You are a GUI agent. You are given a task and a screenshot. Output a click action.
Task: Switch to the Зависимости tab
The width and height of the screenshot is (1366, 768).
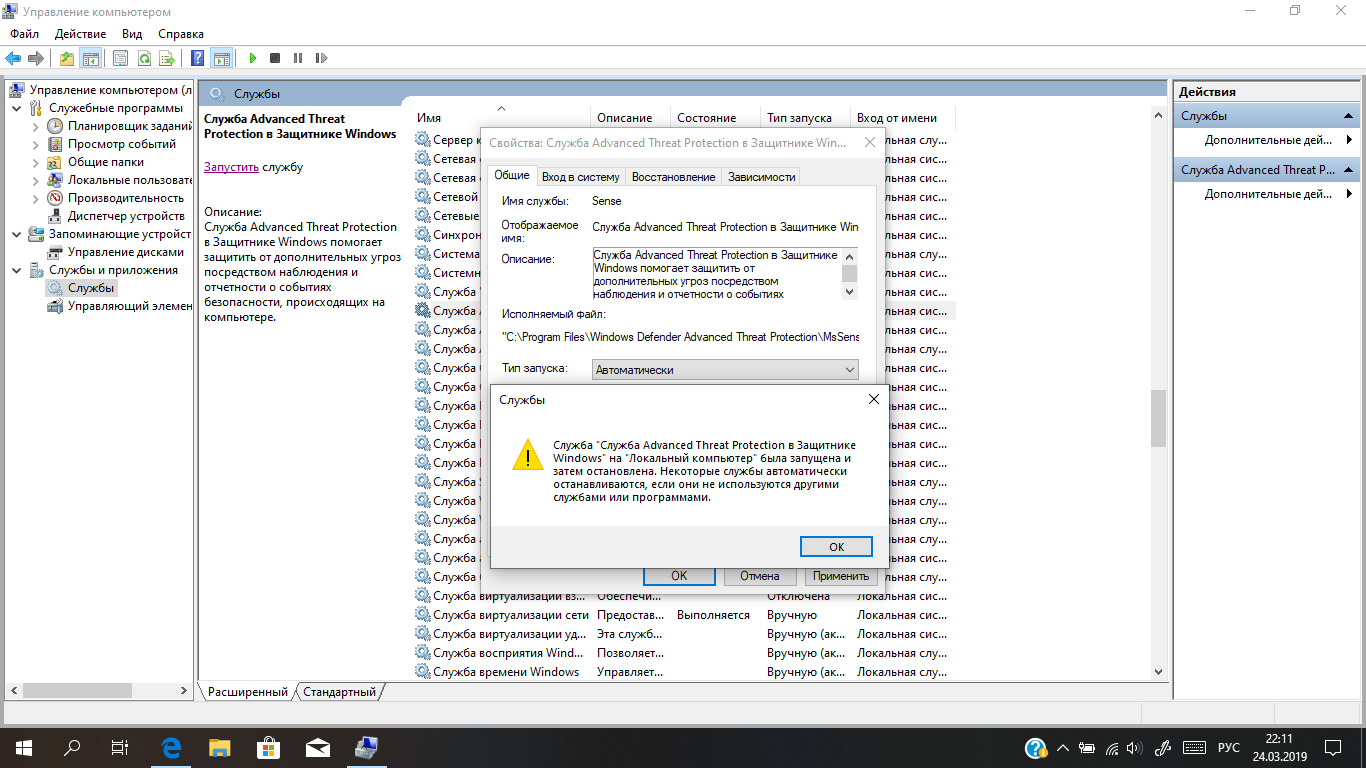[x=762, y=177]
